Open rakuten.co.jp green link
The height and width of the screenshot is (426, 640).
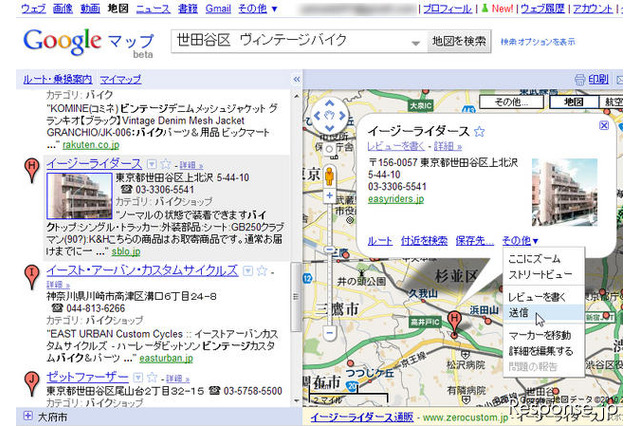91,145
